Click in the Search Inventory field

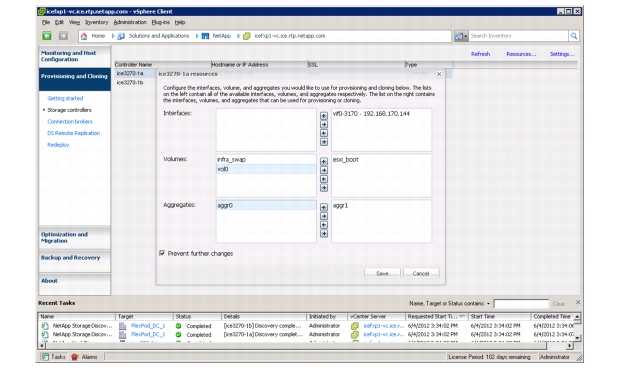click(x=518, y=36)
